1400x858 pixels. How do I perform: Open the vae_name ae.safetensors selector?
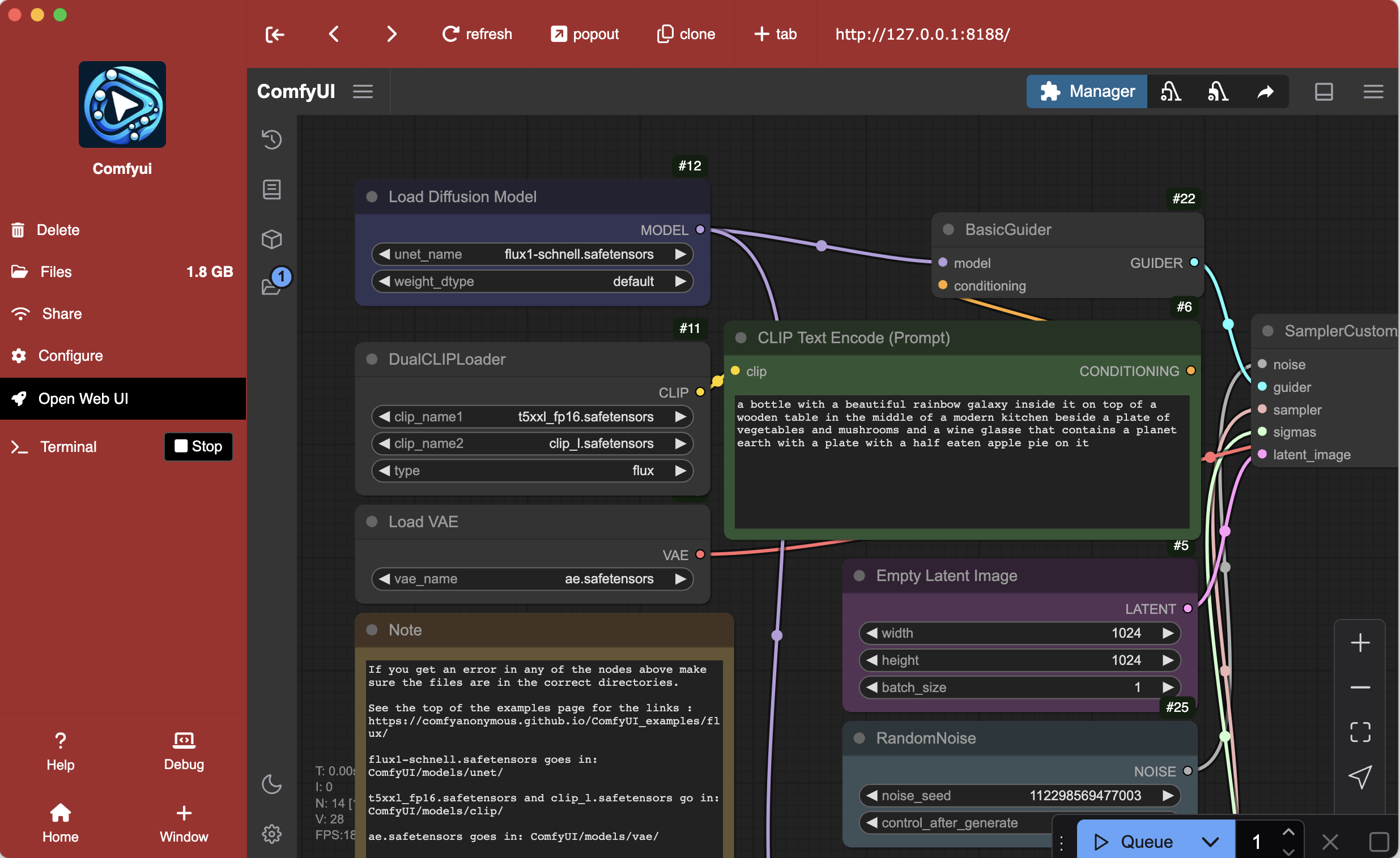point(532,579)
